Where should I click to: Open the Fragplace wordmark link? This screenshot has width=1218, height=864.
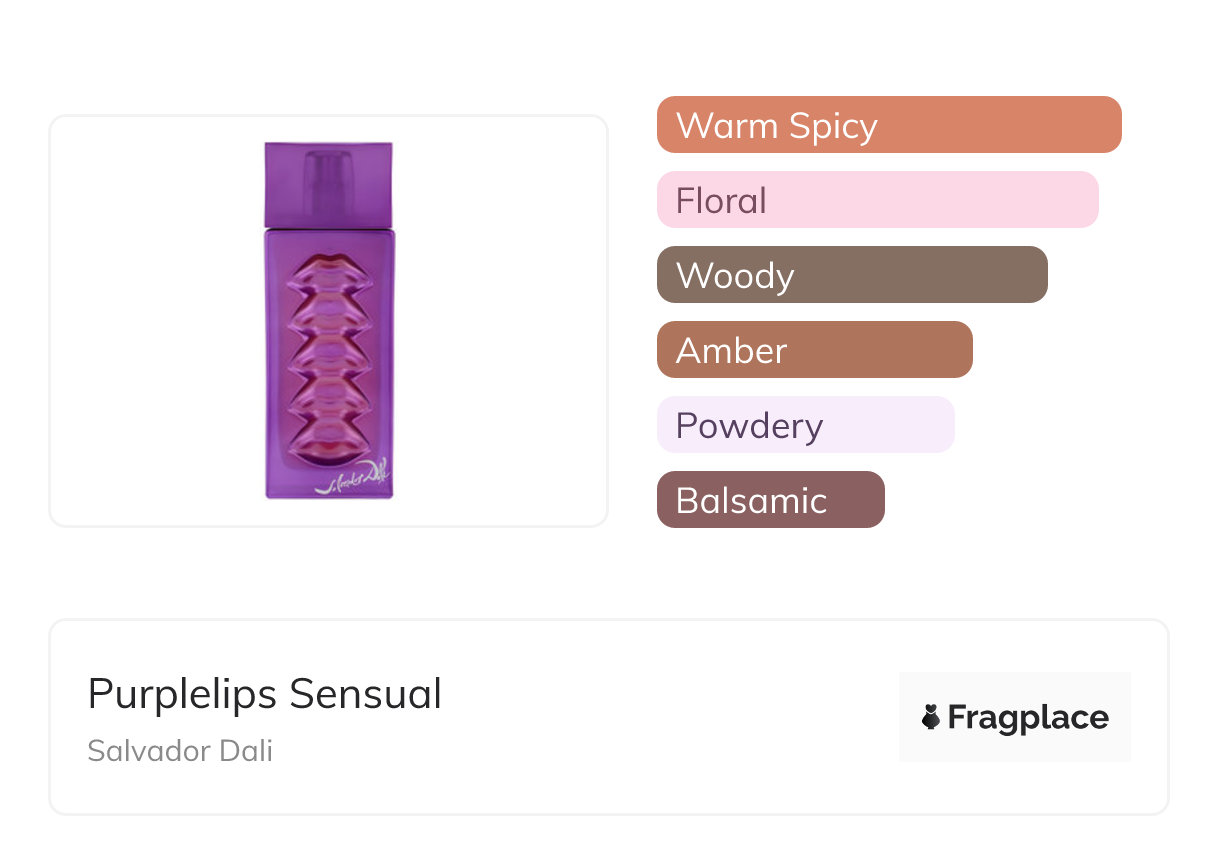1028,718
